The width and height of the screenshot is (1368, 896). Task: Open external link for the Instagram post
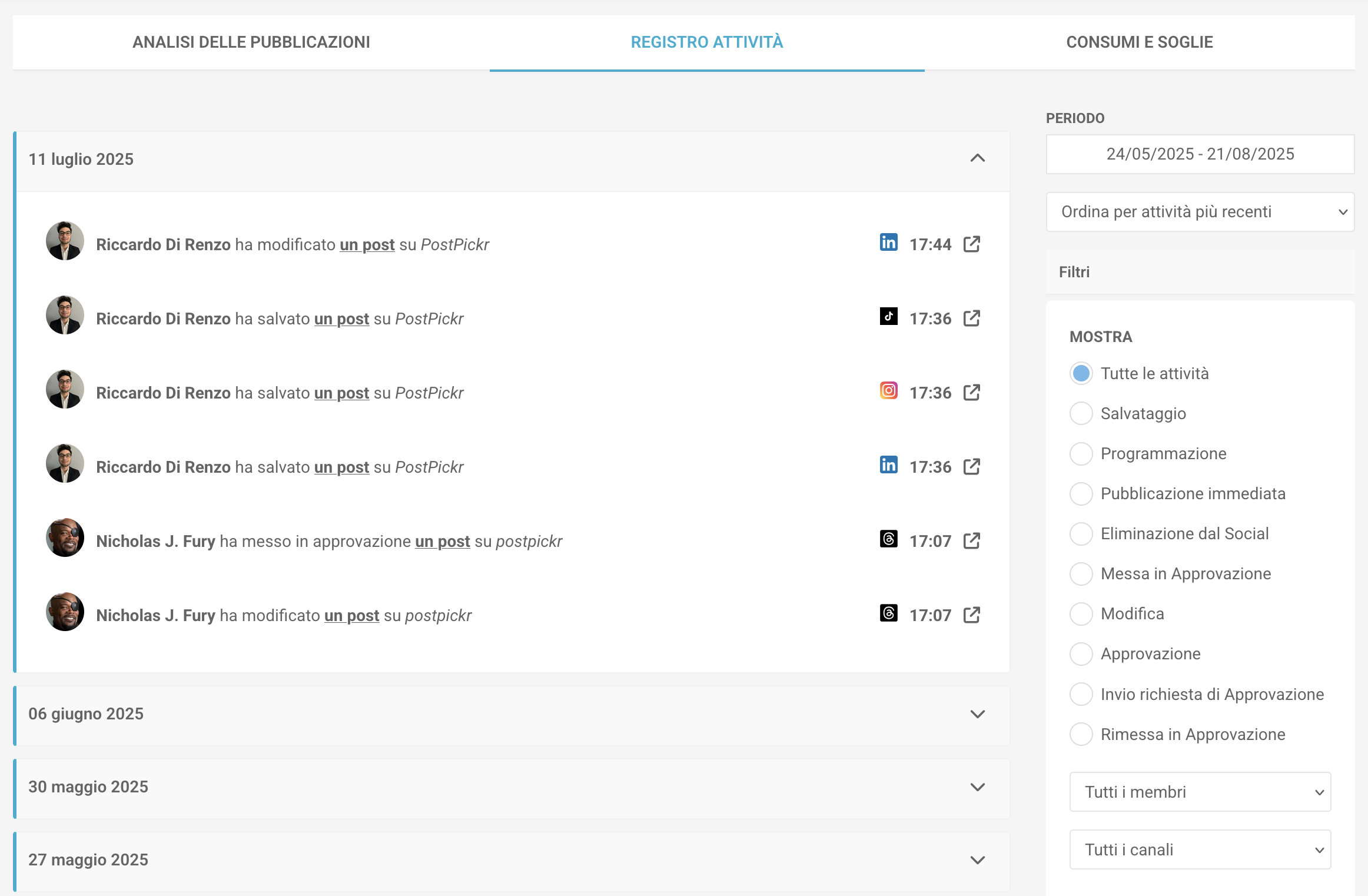point(971,393)
